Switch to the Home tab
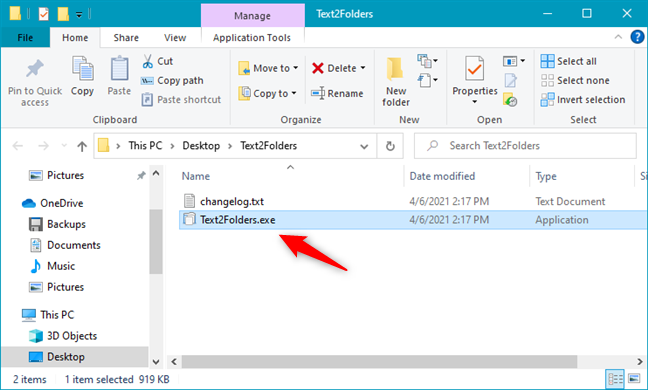 coord(75,38)
